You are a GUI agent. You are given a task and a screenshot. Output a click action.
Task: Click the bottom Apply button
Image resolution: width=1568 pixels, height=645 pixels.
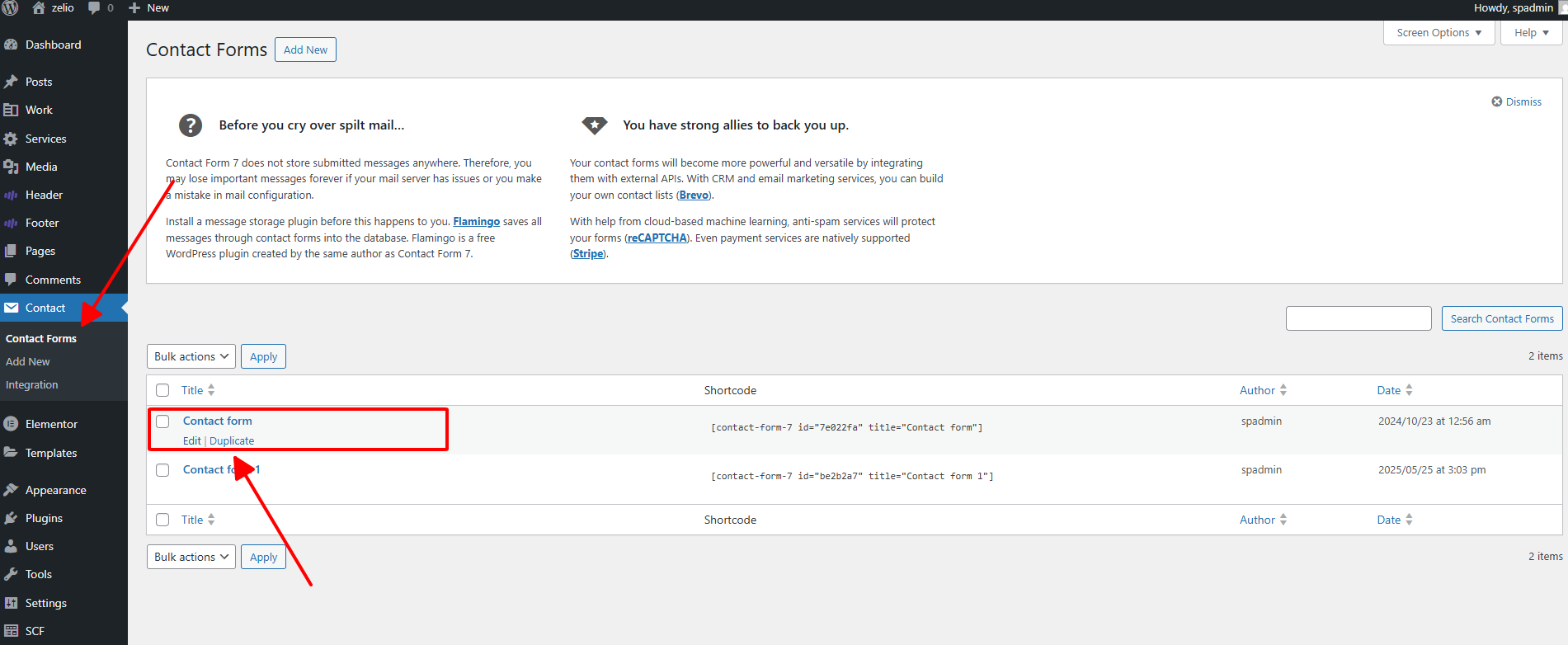263,557
